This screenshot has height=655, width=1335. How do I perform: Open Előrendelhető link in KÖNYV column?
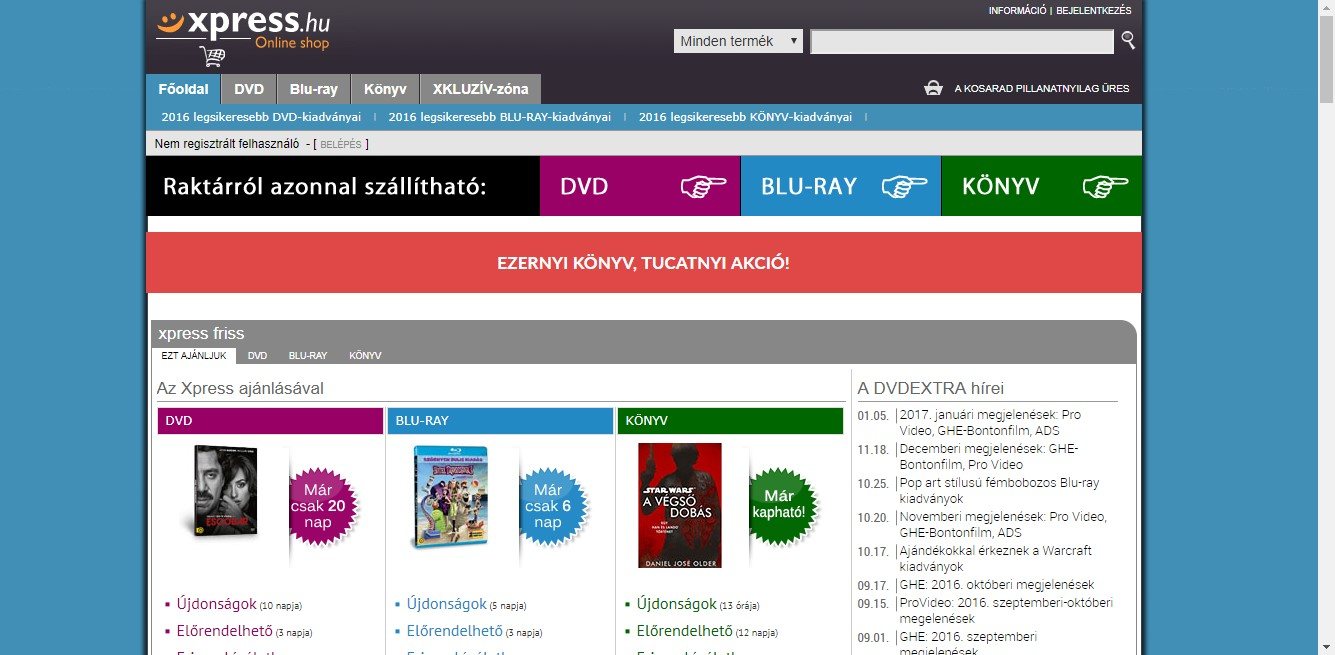point(685,631)
